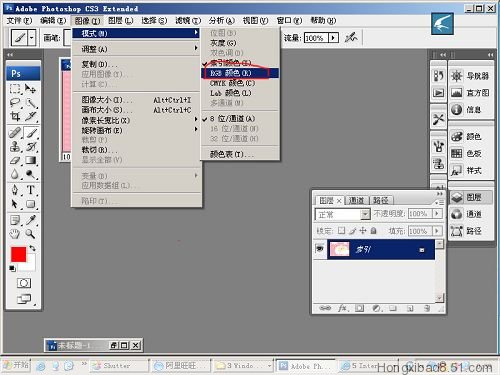Open layer fill 填充 arrow
The width and height of the screenshot is (500, 375).
click(437, 231)
